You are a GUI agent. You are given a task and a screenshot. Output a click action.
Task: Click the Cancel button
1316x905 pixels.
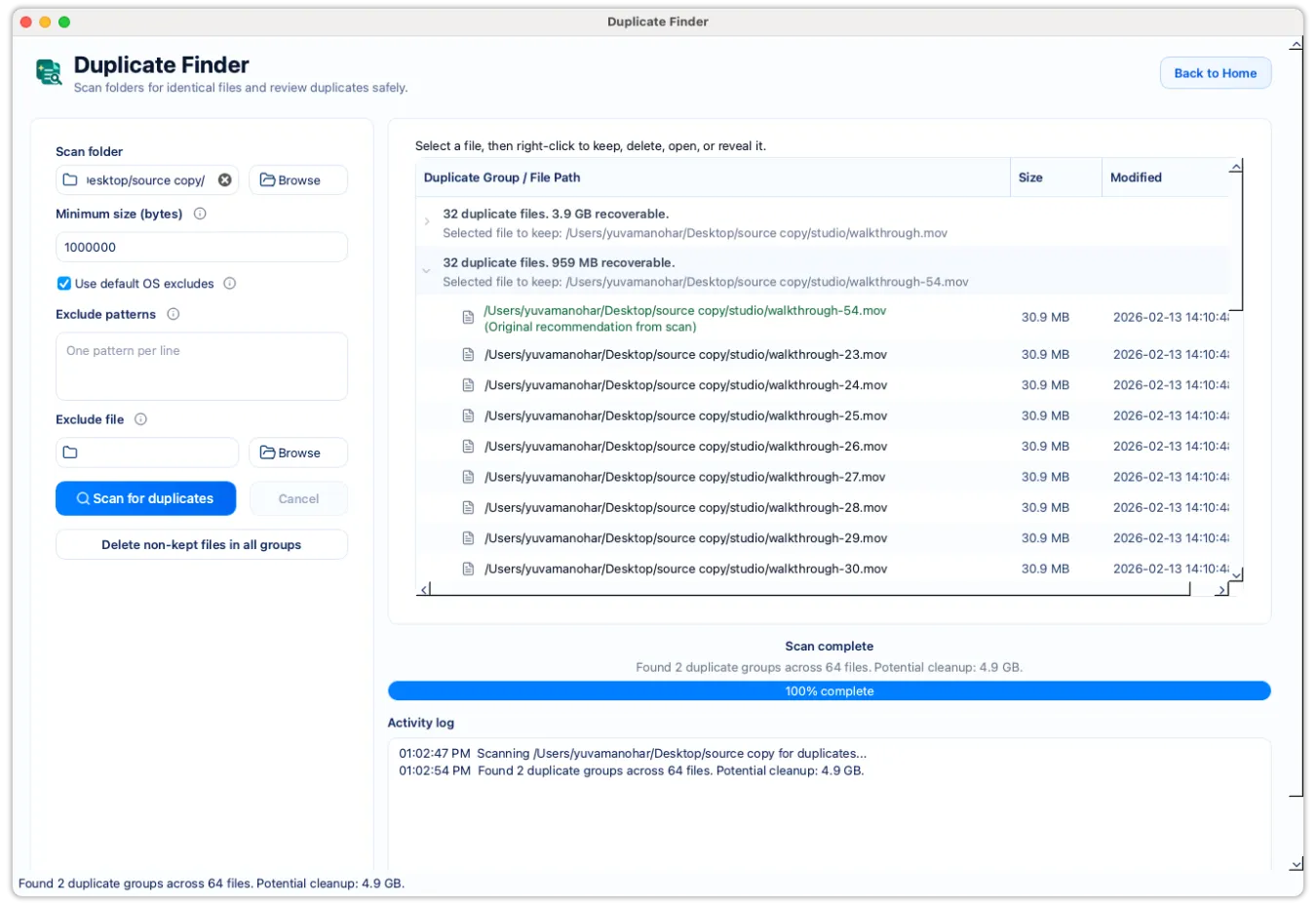click(298, 498)
